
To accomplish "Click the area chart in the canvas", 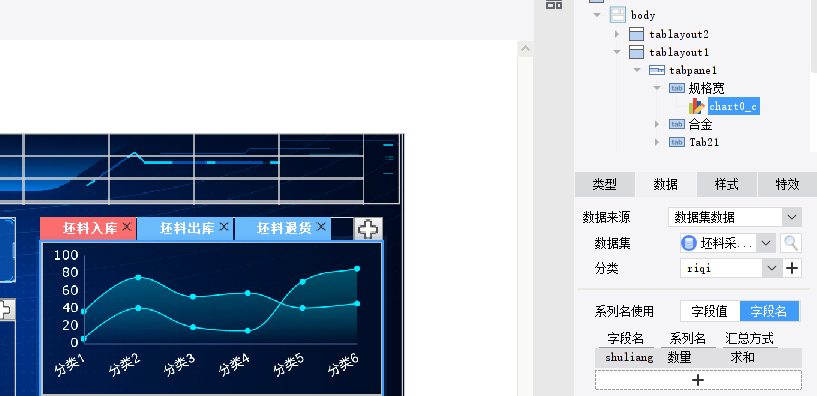I will pos(212,318).
